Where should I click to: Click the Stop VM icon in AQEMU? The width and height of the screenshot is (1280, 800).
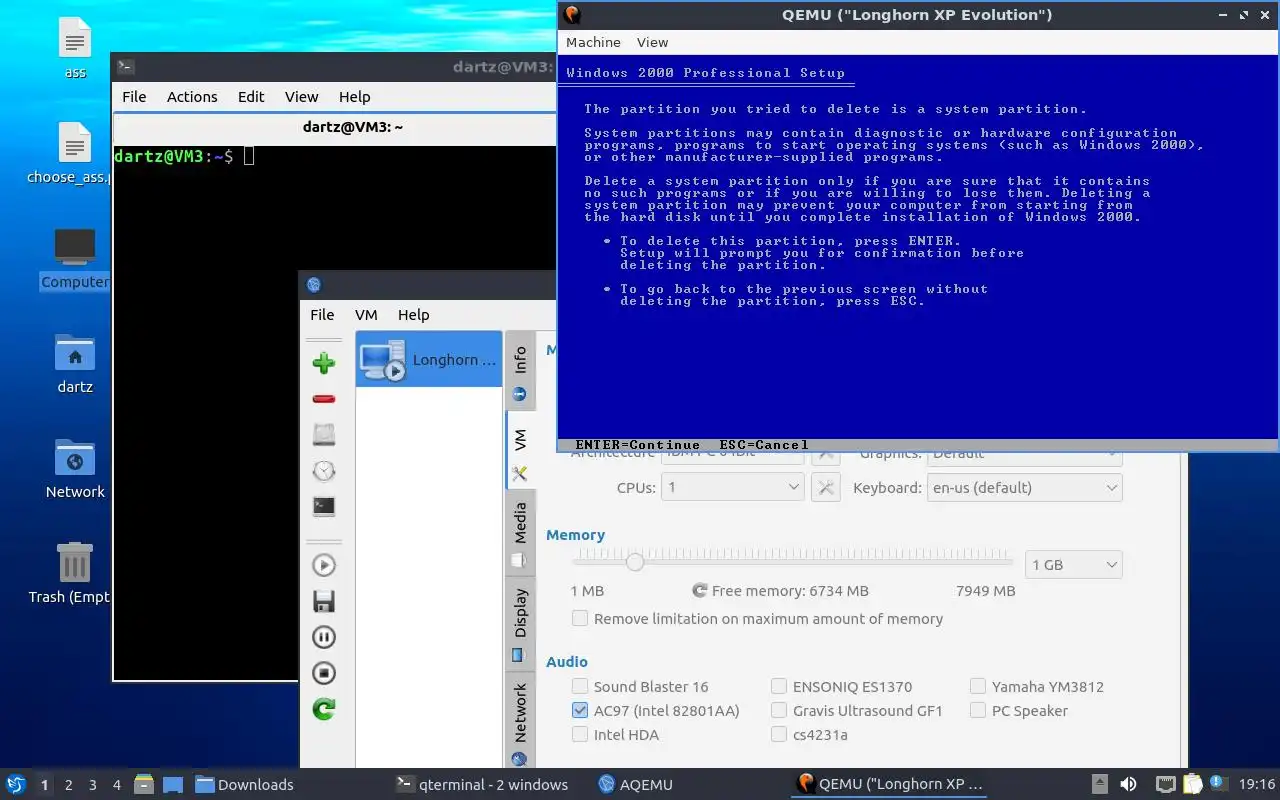324,673
